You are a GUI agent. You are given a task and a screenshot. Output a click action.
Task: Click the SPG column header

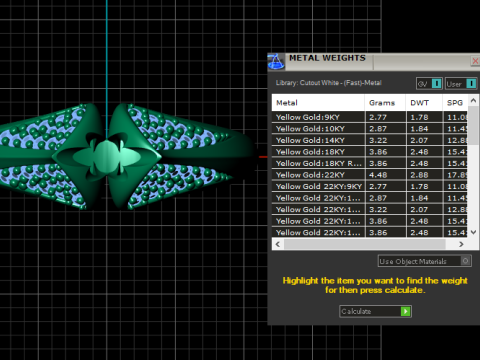(x=455, y=103)
